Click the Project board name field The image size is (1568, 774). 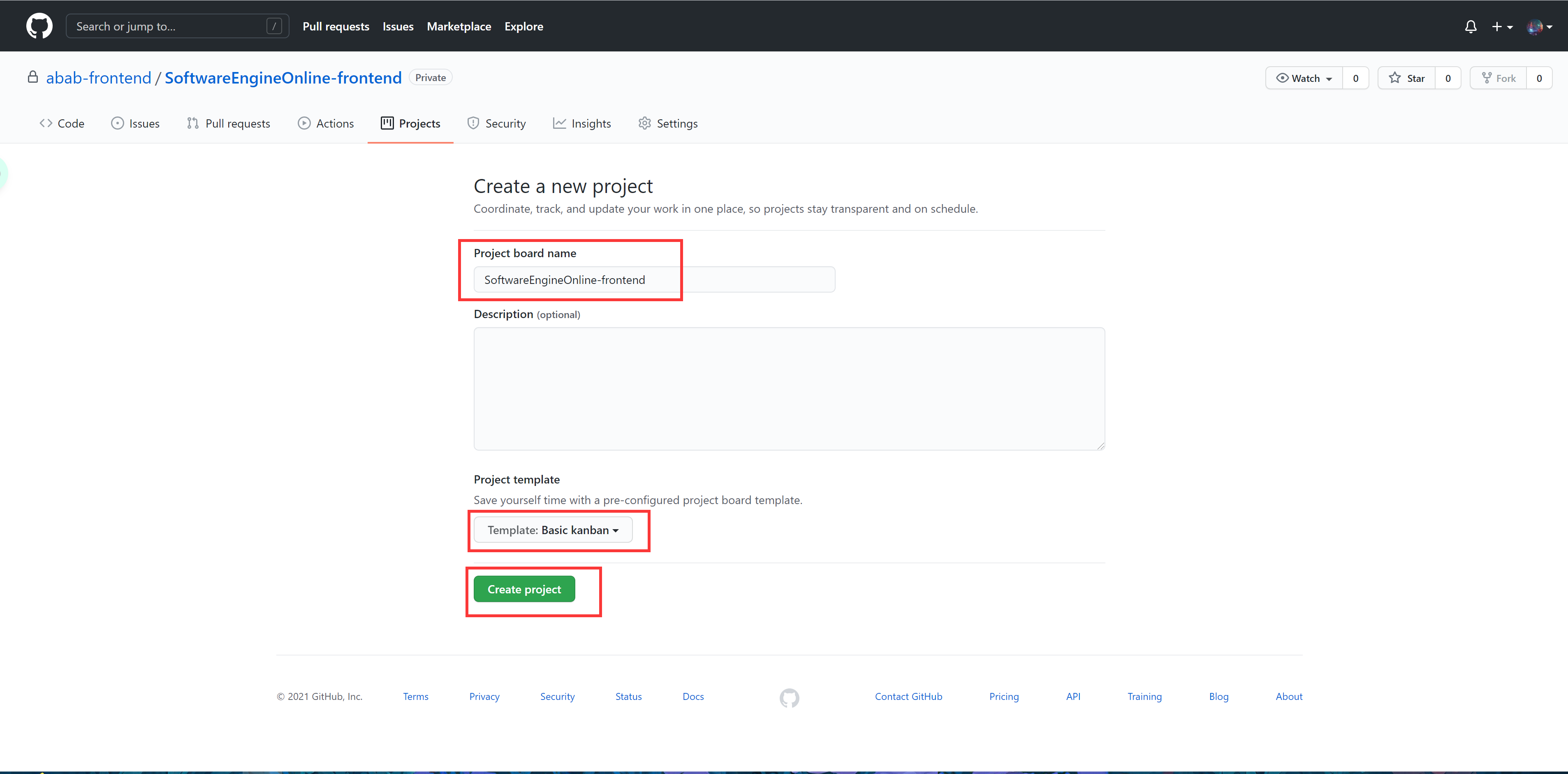pos(654,279)
